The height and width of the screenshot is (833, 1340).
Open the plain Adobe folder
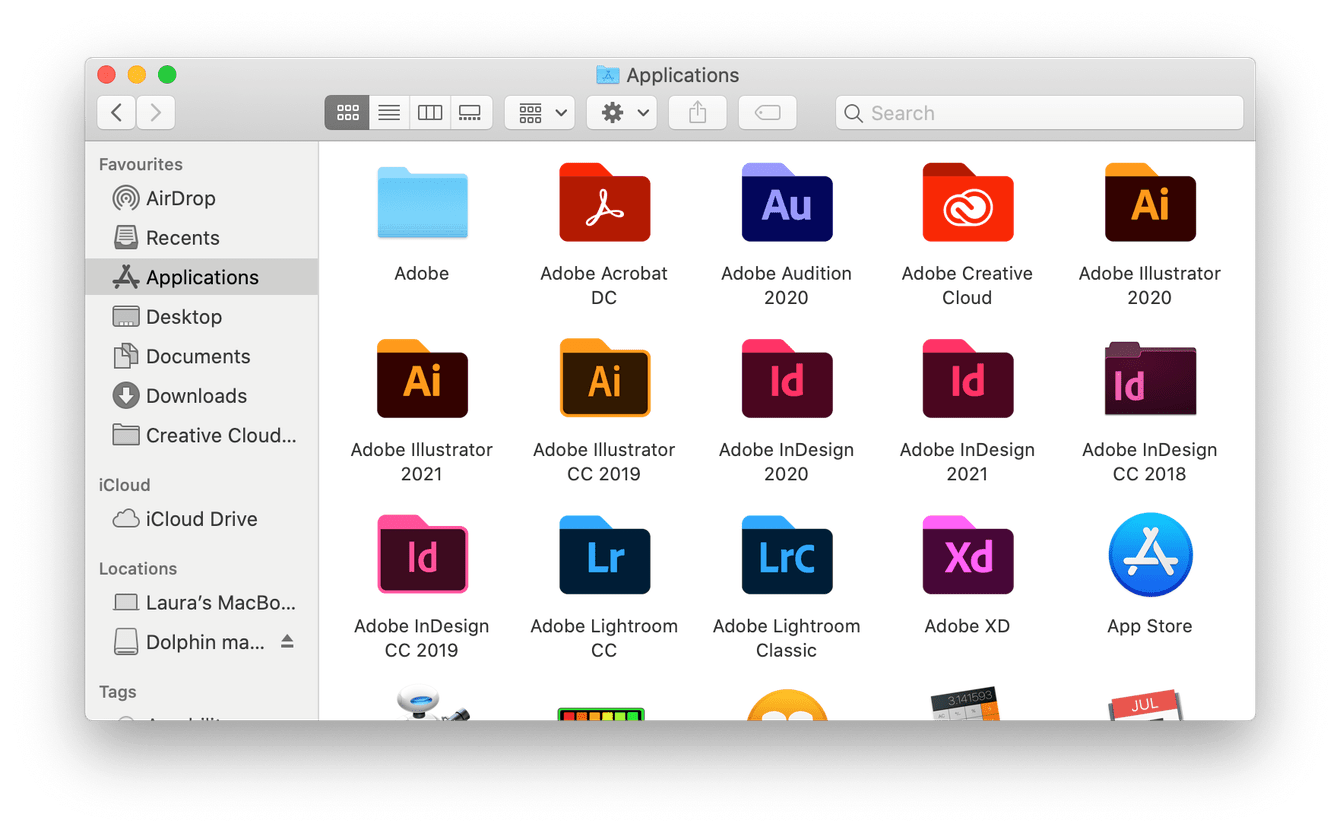click(422, 203)
